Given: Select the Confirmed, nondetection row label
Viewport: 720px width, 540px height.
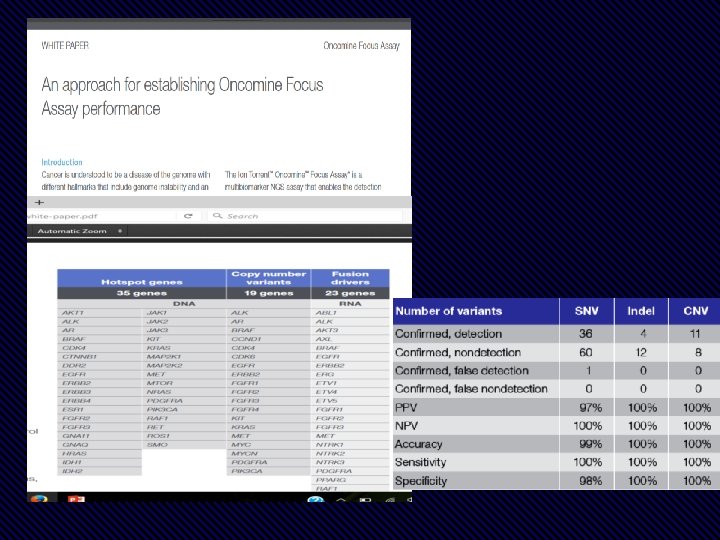Looking at the screenshot, I should 458,352.
